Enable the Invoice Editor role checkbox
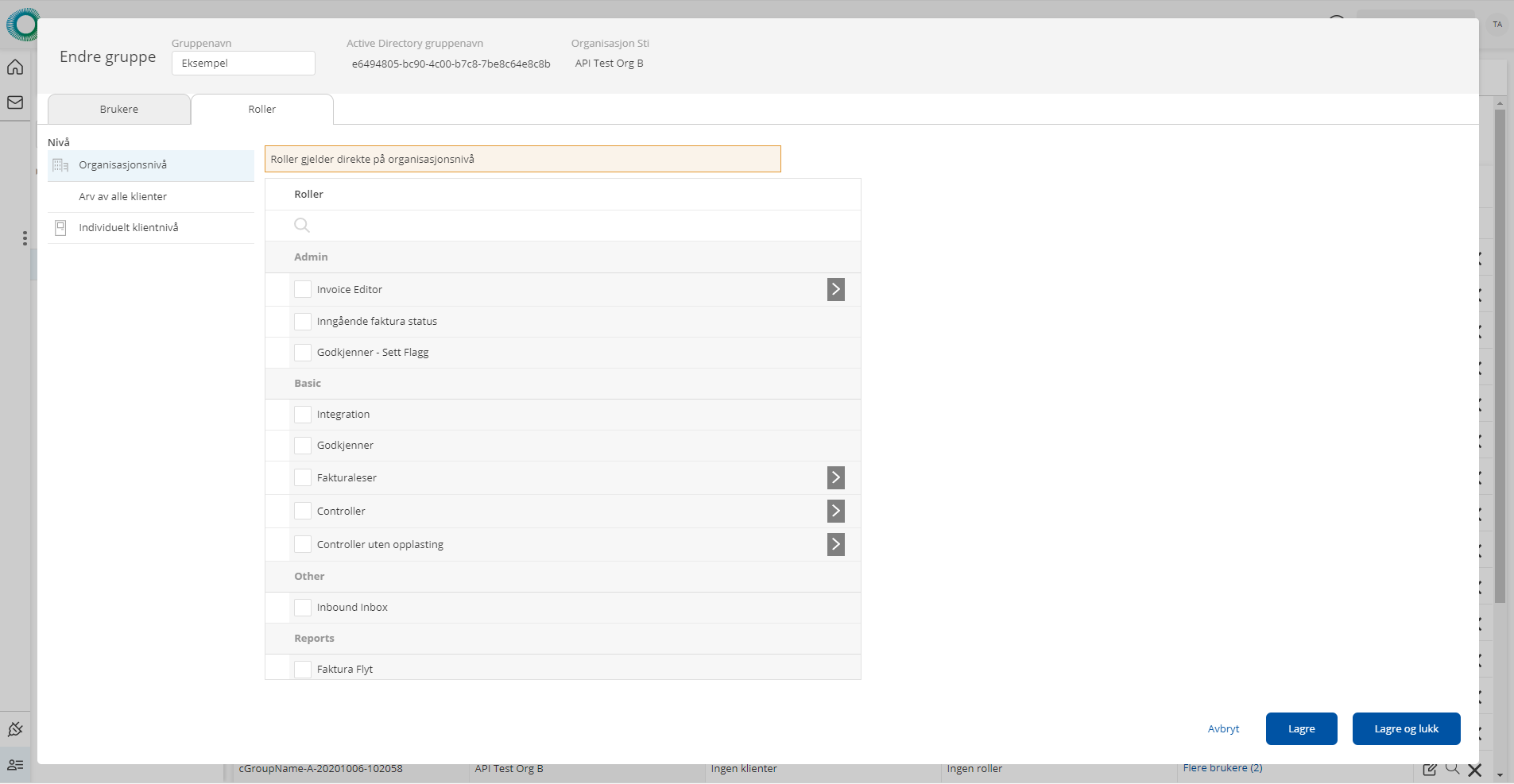1514x784 pixels. coord(303,289)
